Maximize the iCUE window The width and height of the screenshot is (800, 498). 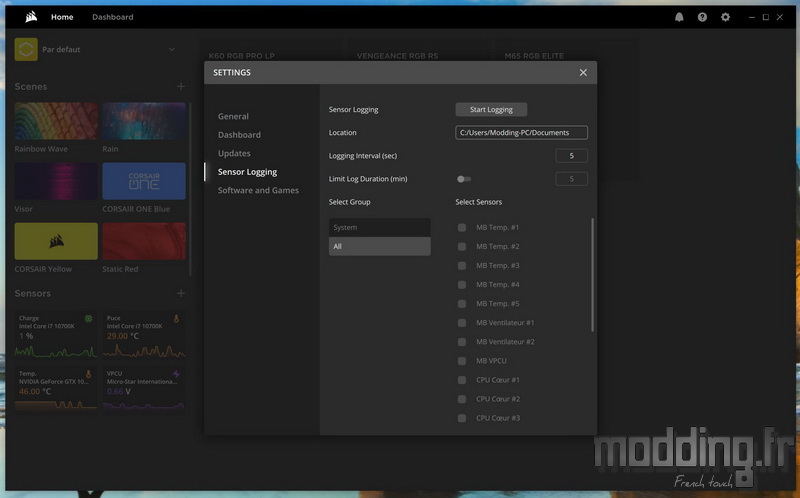tap(766, 17)
